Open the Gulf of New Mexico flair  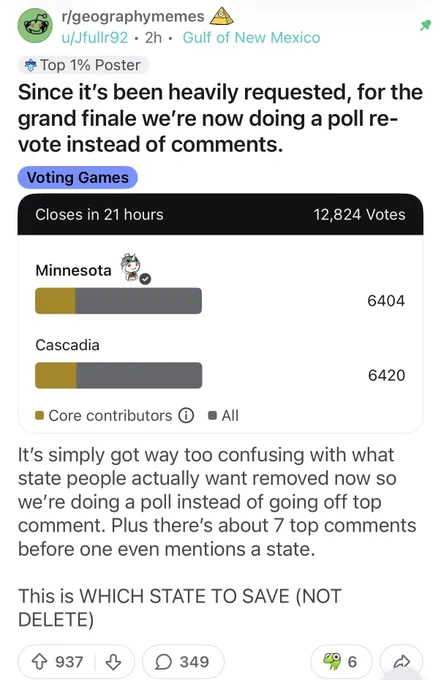click(252, 38)
